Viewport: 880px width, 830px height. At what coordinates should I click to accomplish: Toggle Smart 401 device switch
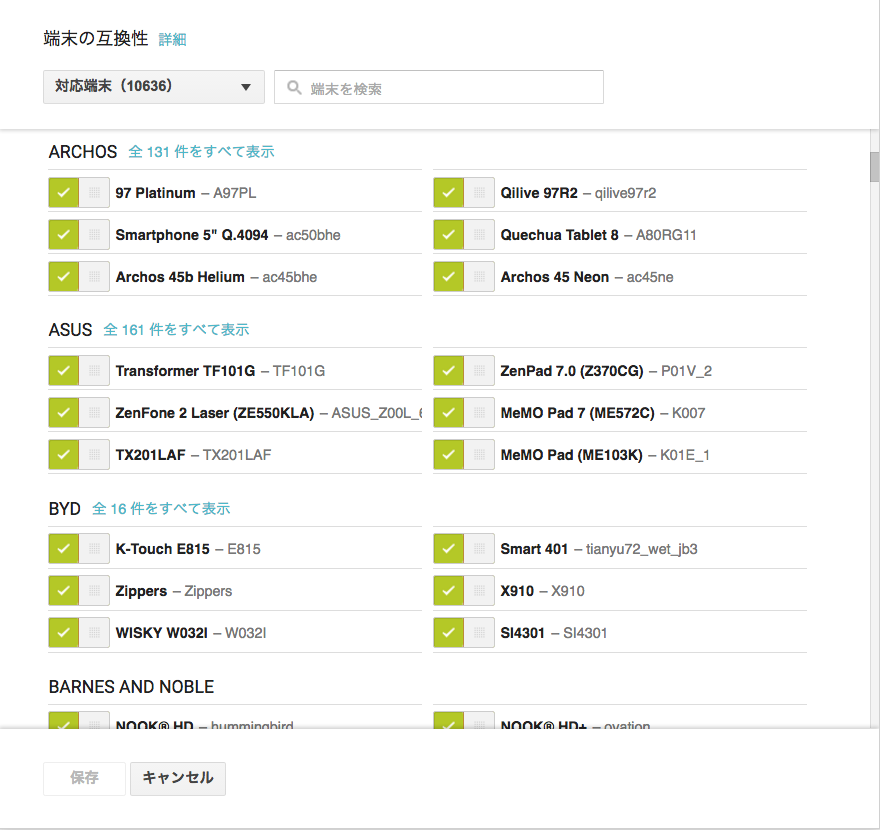pos(464,548)
